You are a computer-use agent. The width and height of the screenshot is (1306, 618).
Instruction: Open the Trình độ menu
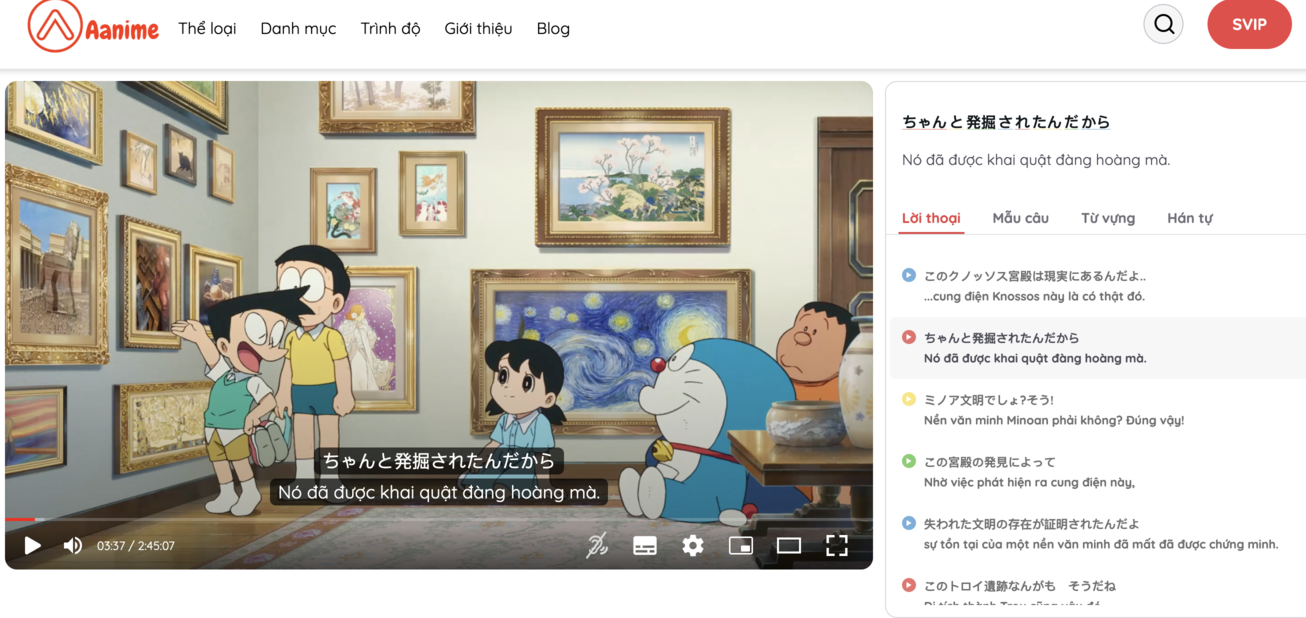390,28
